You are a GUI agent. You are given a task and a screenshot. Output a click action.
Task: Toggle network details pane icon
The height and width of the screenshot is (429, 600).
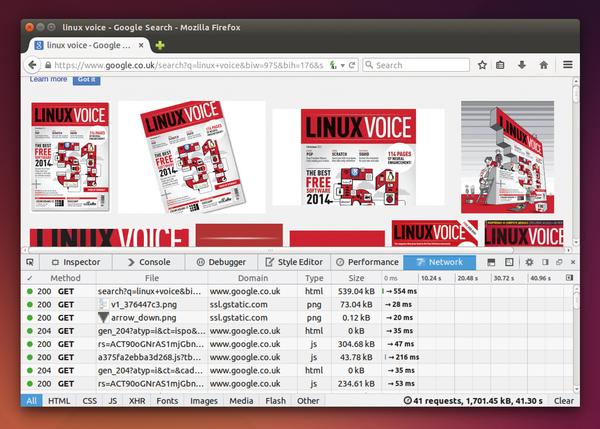coord(569,278)
